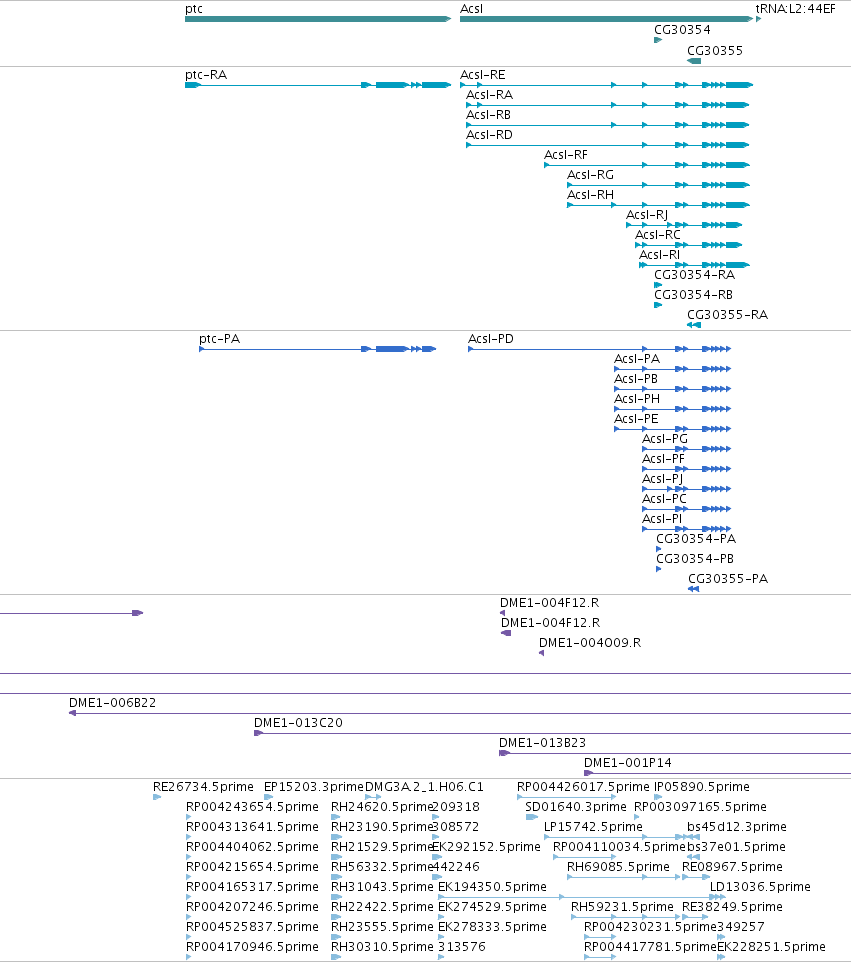Click the SD01640.3prime EST label
This screenshot has width=851, height=962.
[576, 807]
